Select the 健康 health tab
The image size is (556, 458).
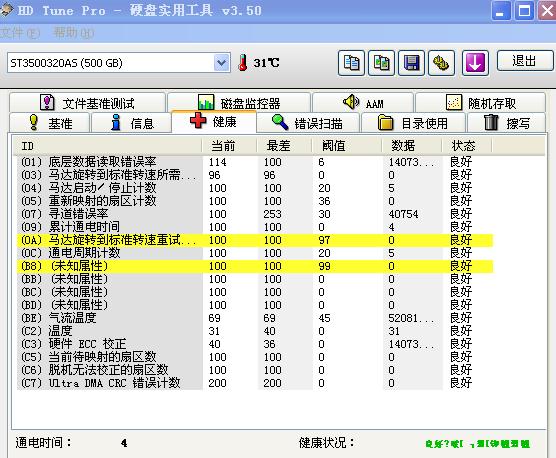[x=214, y=122]
